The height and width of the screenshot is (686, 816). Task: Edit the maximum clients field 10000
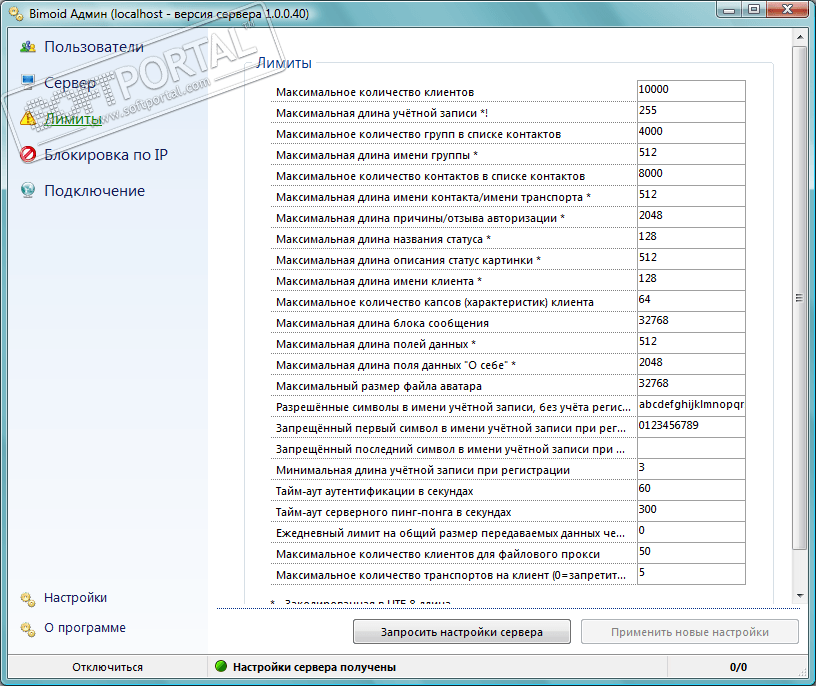pos(691,91)
